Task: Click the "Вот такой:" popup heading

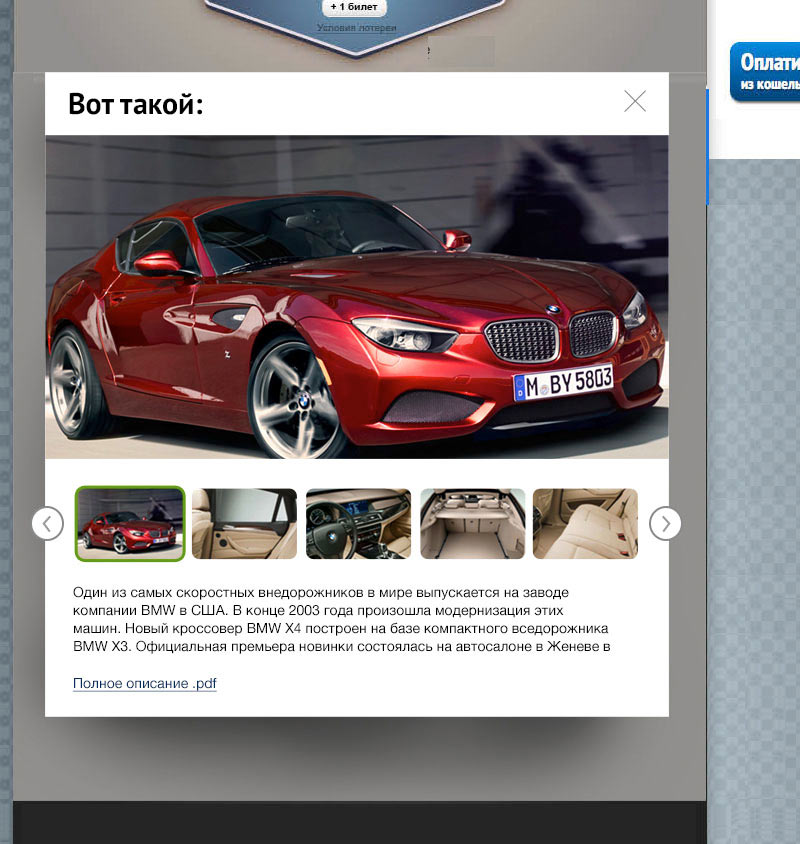Action: tap(135, 103)
